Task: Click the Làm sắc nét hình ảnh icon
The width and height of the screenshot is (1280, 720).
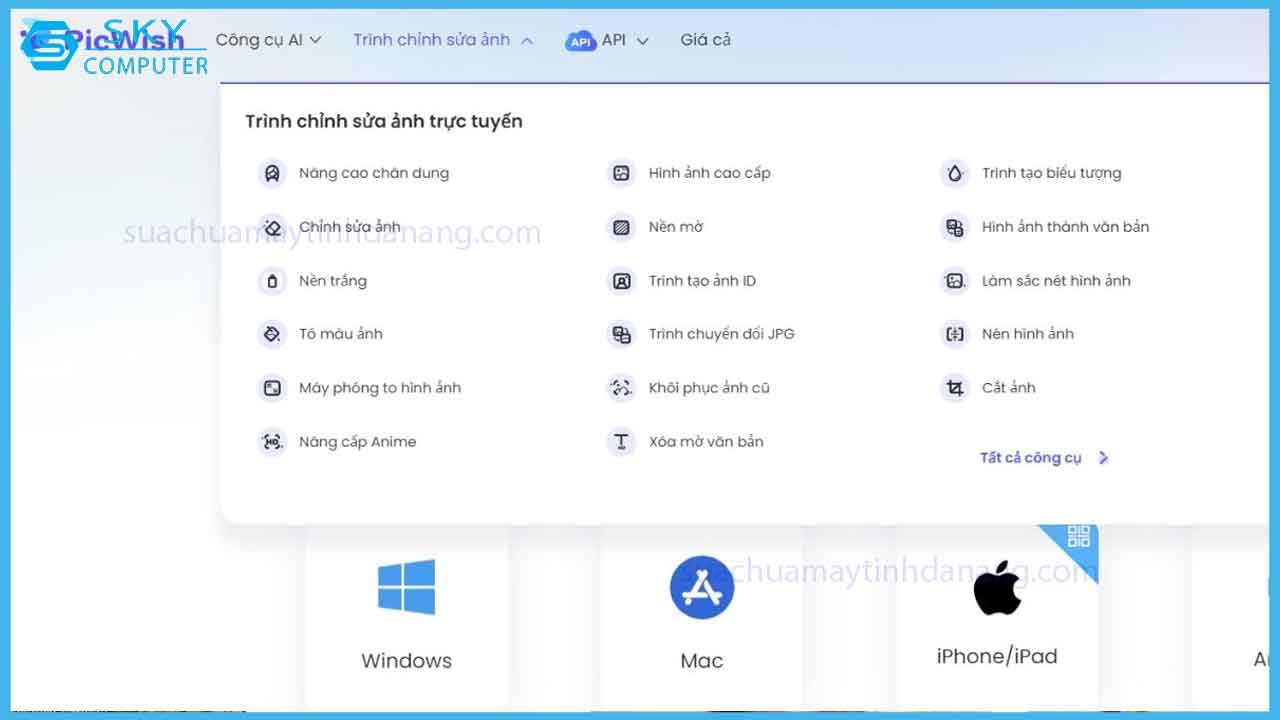Action: click(x=955, y=281)
